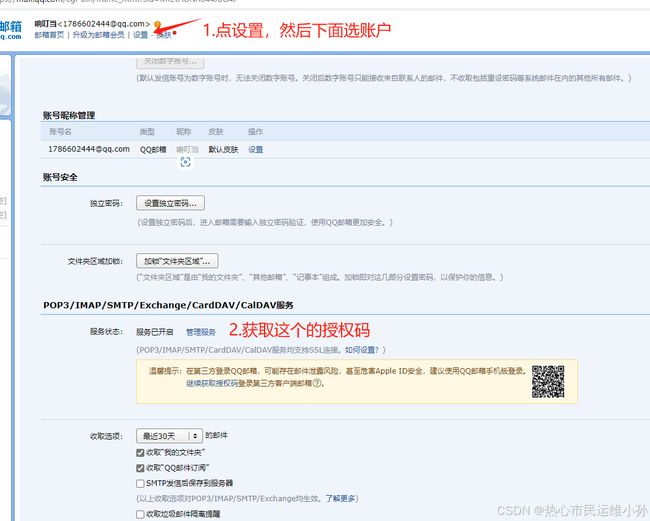Screen dimensions: 650x521
Task: Open the 邮箱首页 link
Action: (x=49, y=35)
